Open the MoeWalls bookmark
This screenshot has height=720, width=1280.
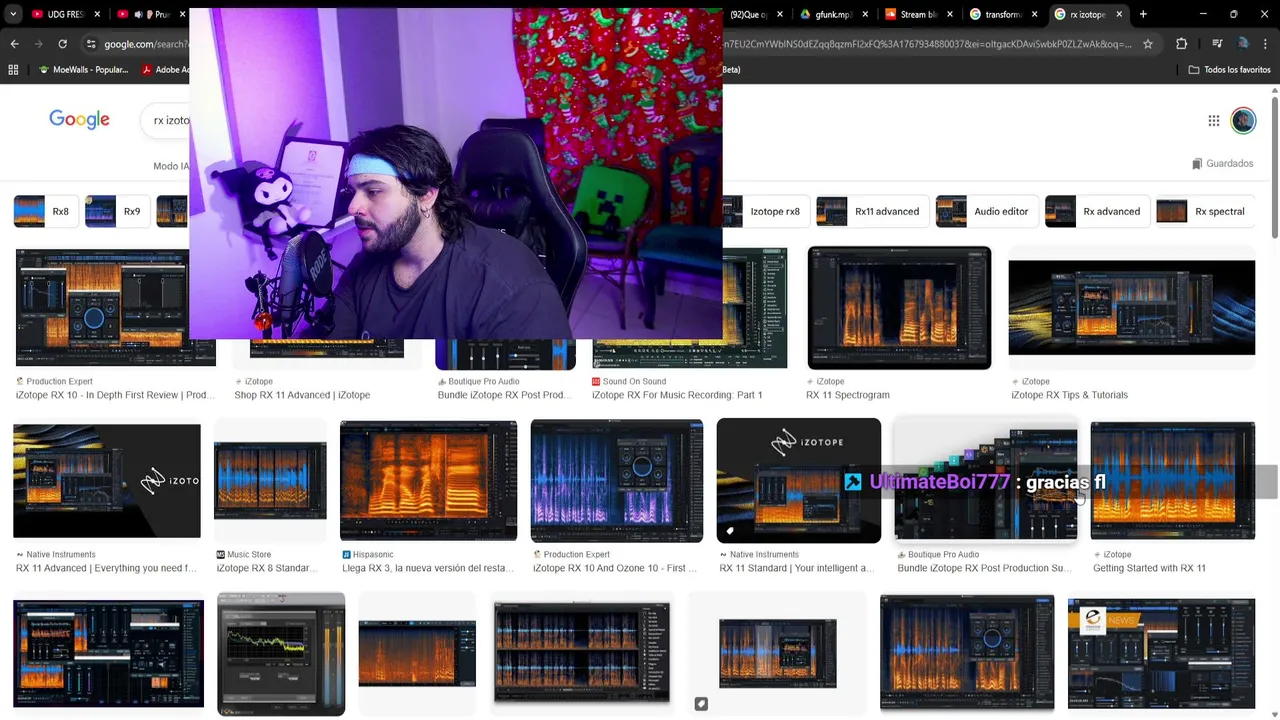coord(82,70)
